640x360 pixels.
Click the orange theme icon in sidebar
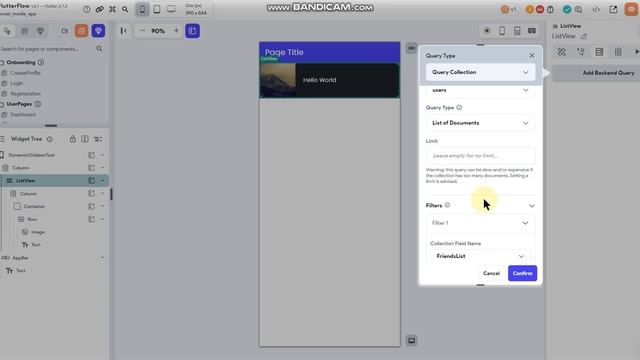point(81,31)
